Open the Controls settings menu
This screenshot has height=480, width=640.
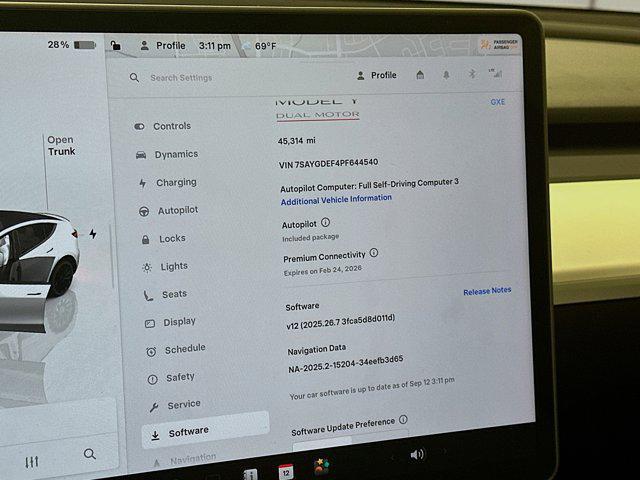pos(163,126)
